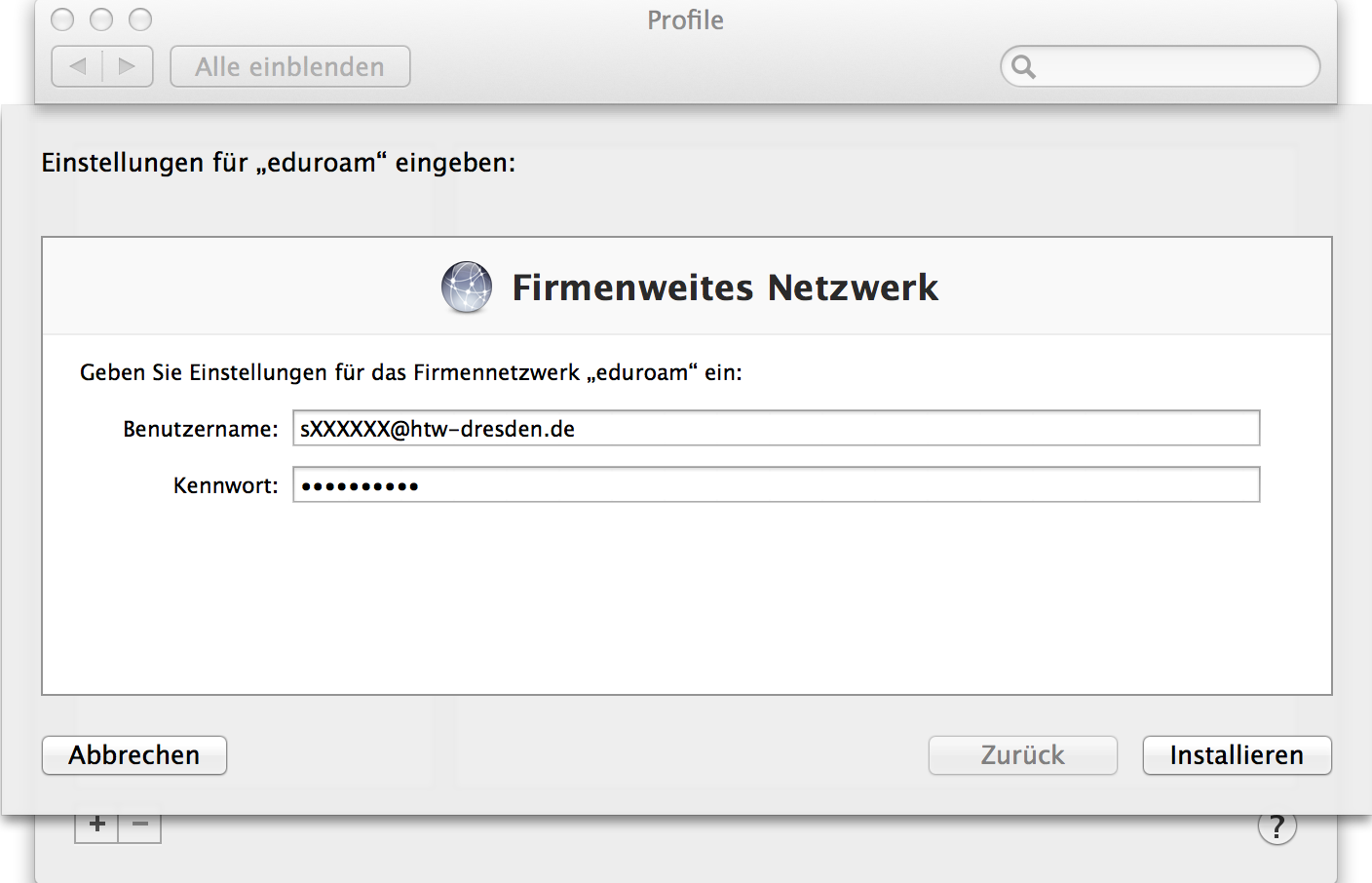The width and height of the screenshot is (1372, 883).
Task: Go back with the left arrow button
Action: pos(77,66)
